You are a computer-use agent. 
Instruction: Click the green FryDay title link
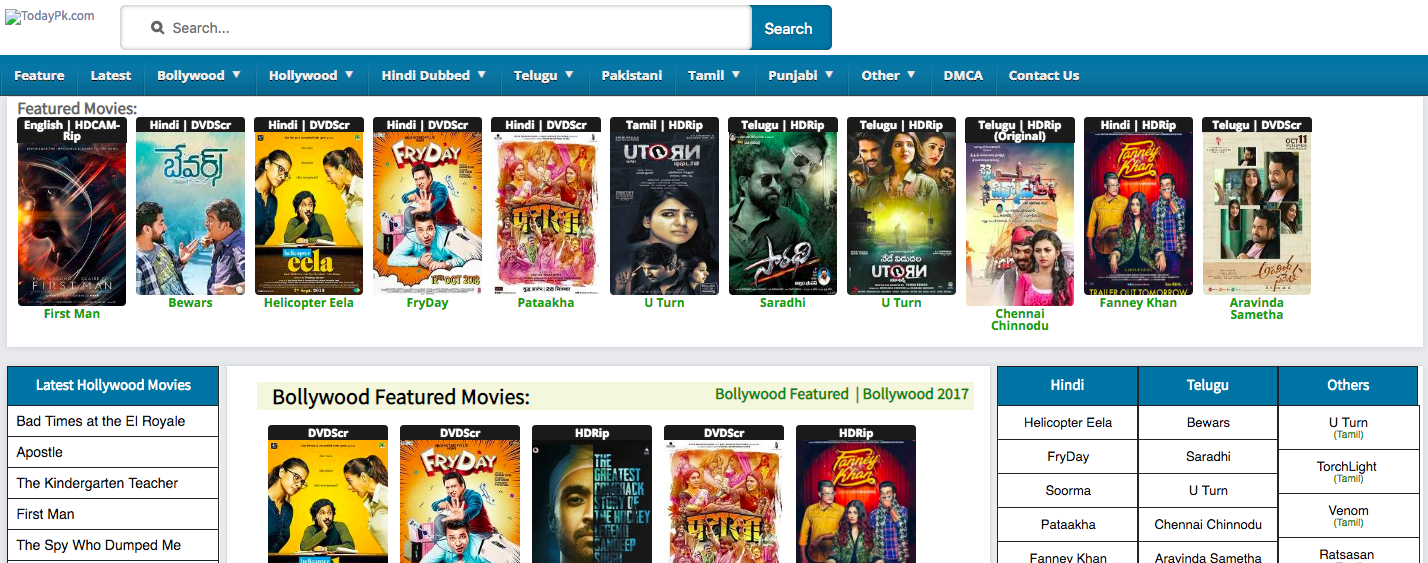point(427,303)
